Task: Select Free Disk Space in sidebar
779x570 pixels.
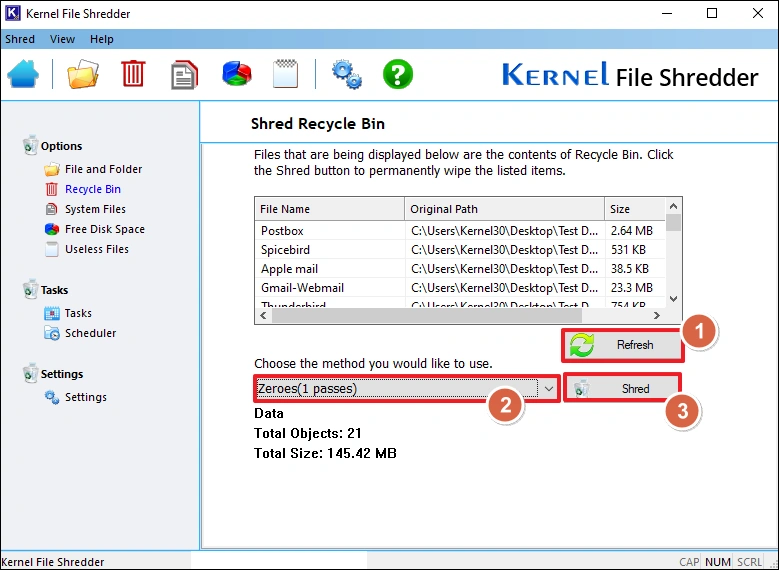Action: pos(104,229)
